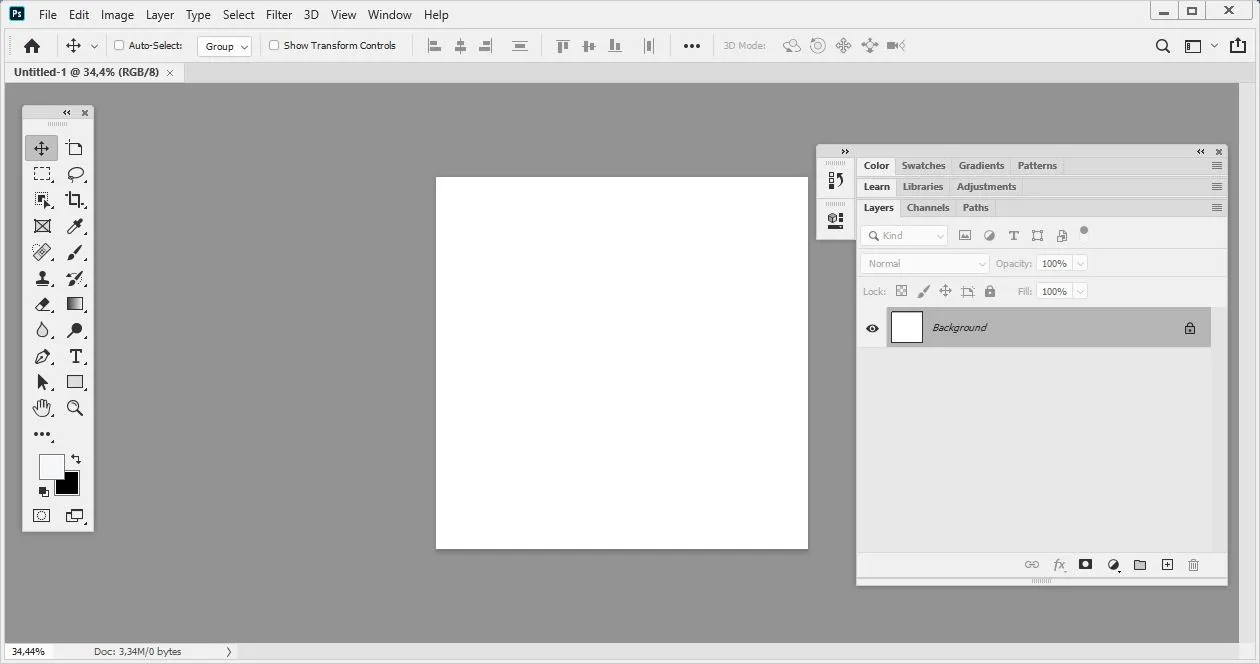
Task: Switch to the Channels tab
Action: tap(927, 207)
